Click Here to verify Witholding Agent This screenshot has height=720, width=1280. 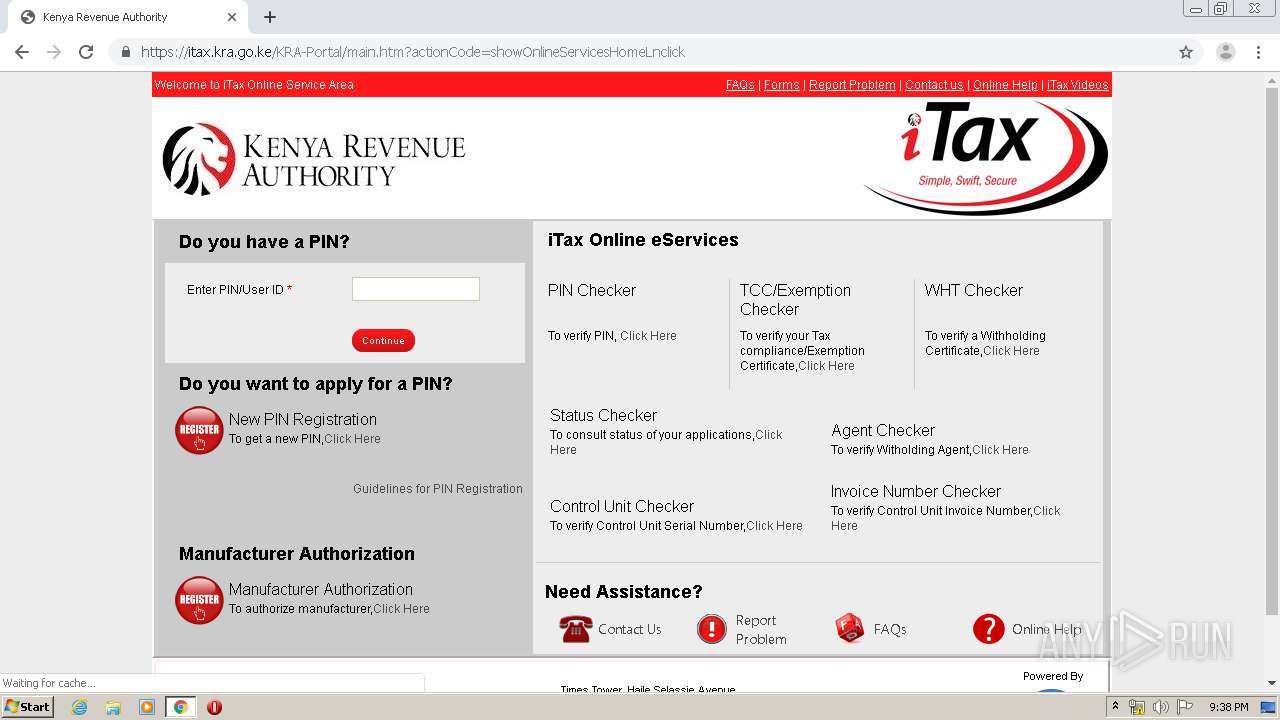click(1000, 450)
